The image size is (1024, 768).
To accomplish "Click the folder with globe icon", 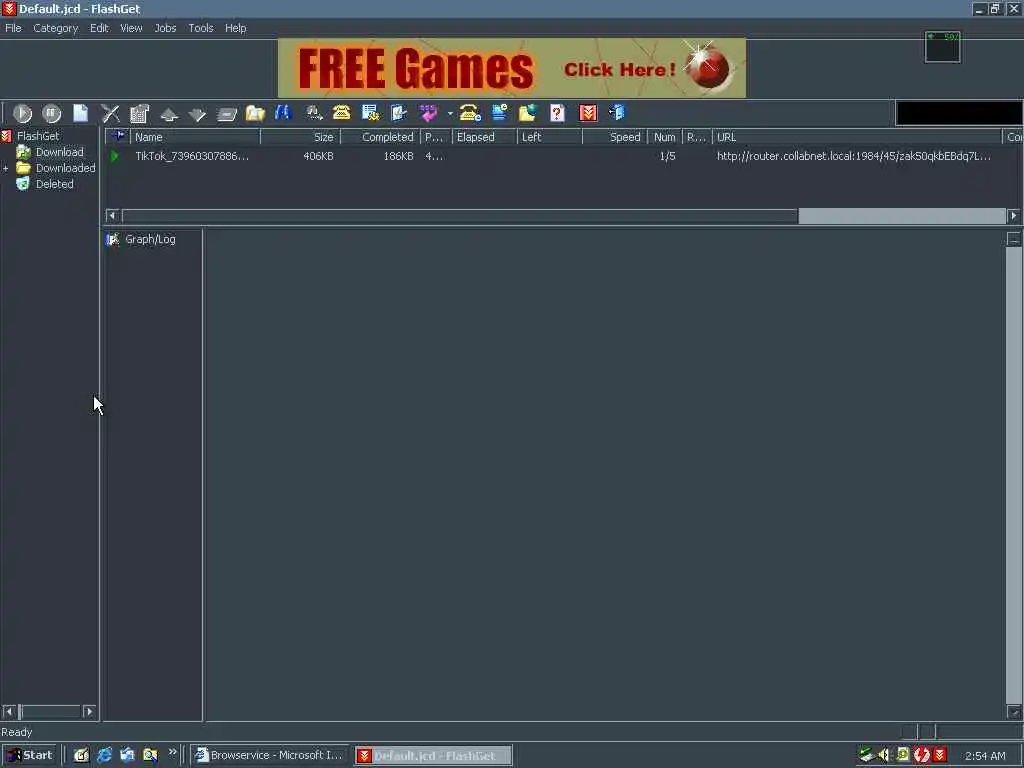I will [528, 113].
